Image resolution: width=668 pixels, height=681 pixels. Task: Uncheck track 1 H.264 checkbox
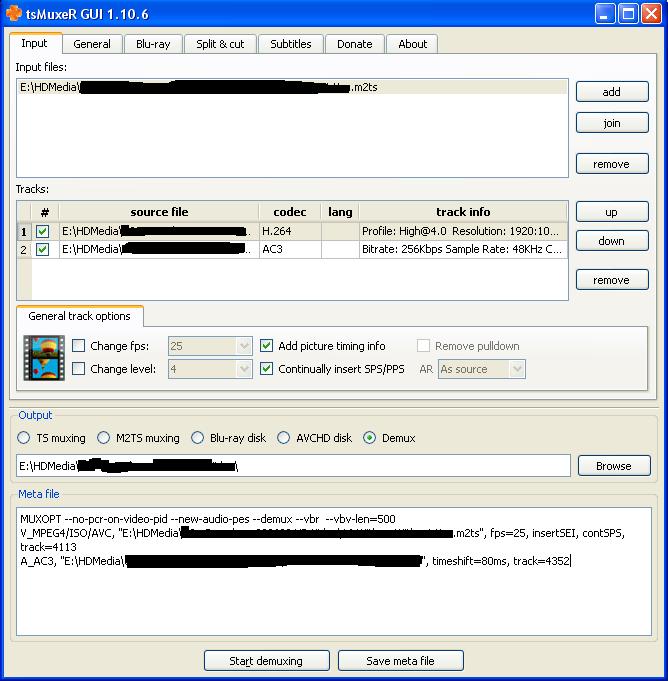coord(43,231)
